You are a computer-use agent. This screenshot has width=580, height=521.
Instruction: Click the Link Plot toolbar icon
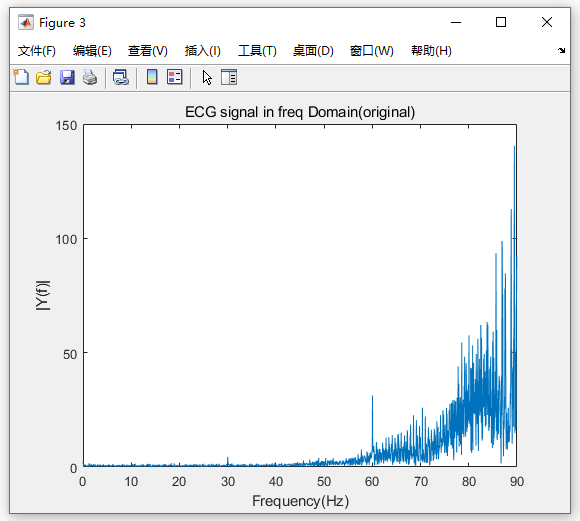tap(121, 77)
